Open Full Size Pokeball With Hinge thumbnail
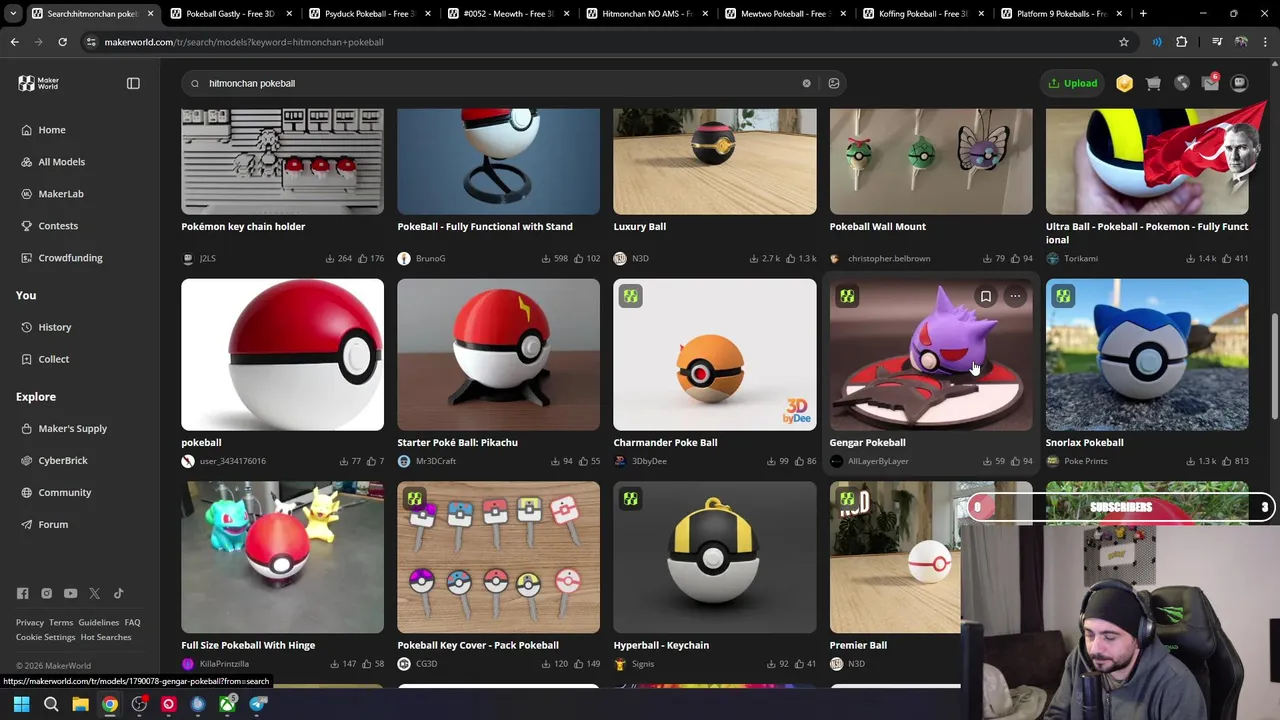1280x720 pixels. pyautogui.click(x=282, y=557)
